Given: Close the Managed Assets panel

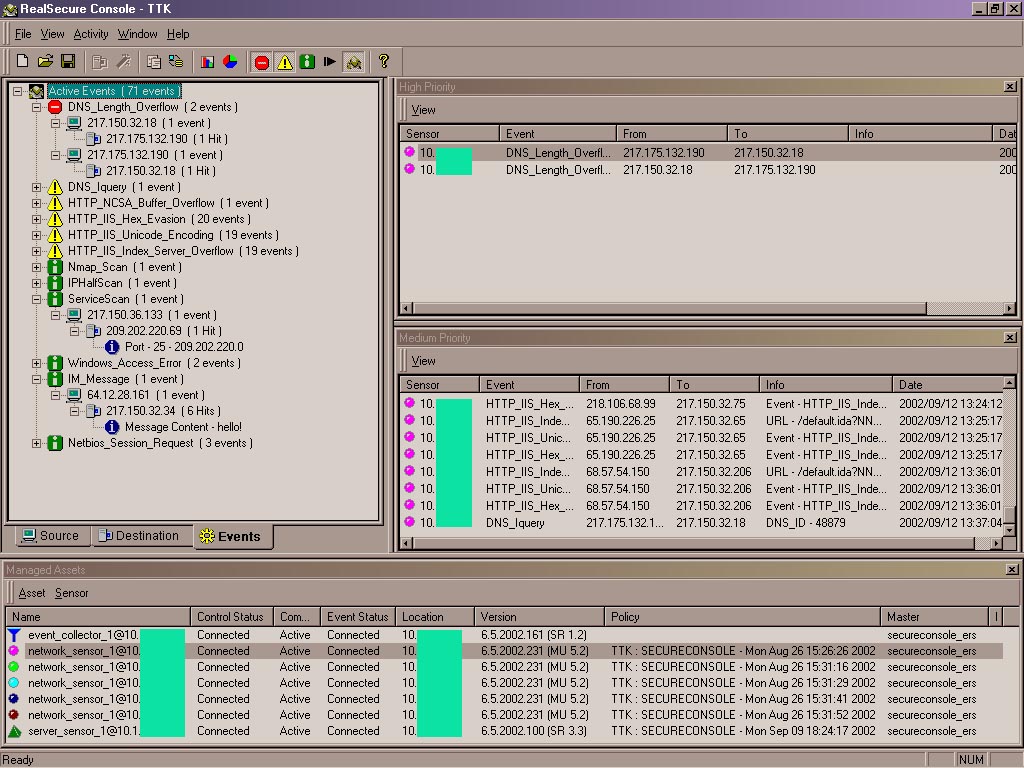Looking at the screenshot, I should 1012,569.
